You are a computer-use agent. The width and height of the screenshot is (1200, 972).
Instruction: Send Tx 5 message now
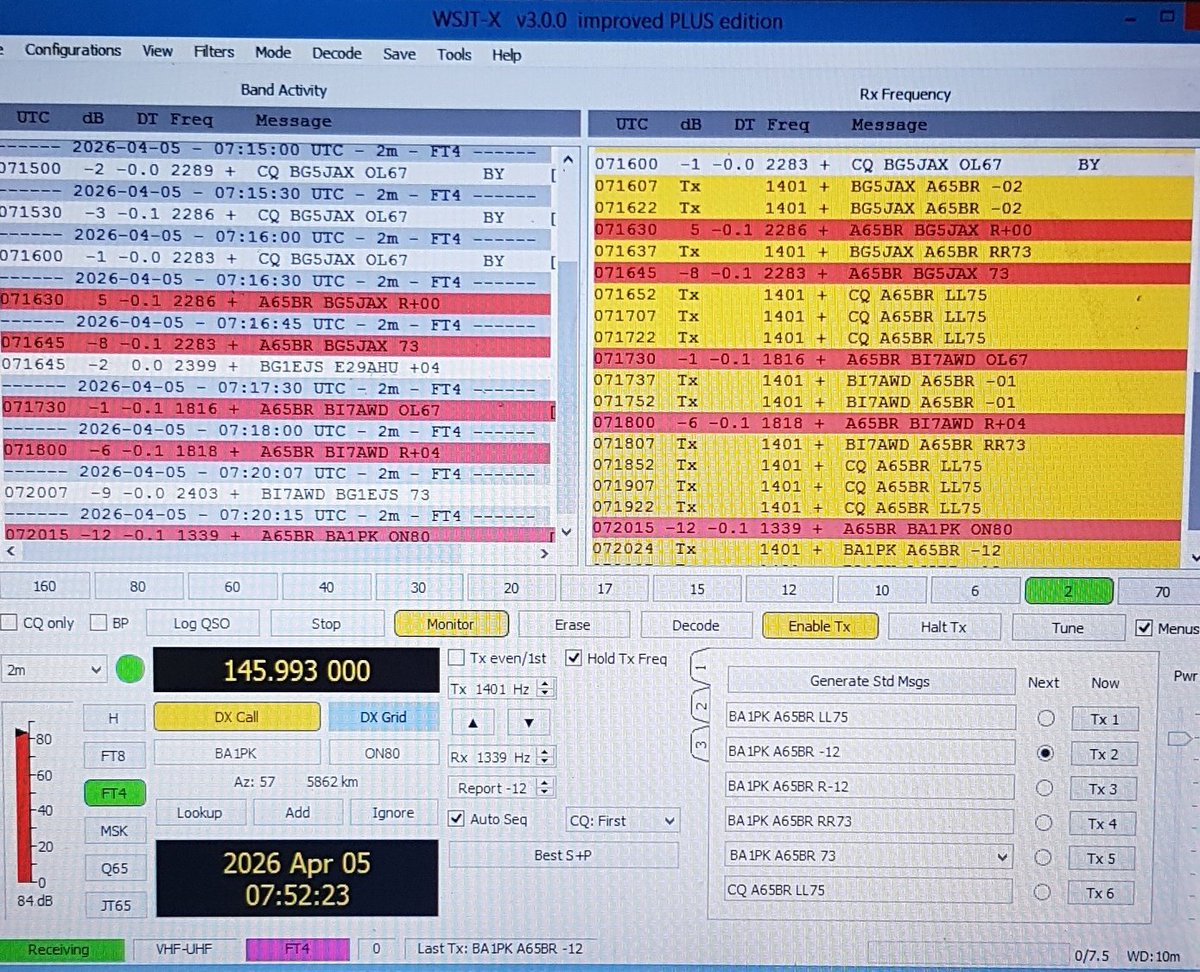click(x=1102, y=858)
